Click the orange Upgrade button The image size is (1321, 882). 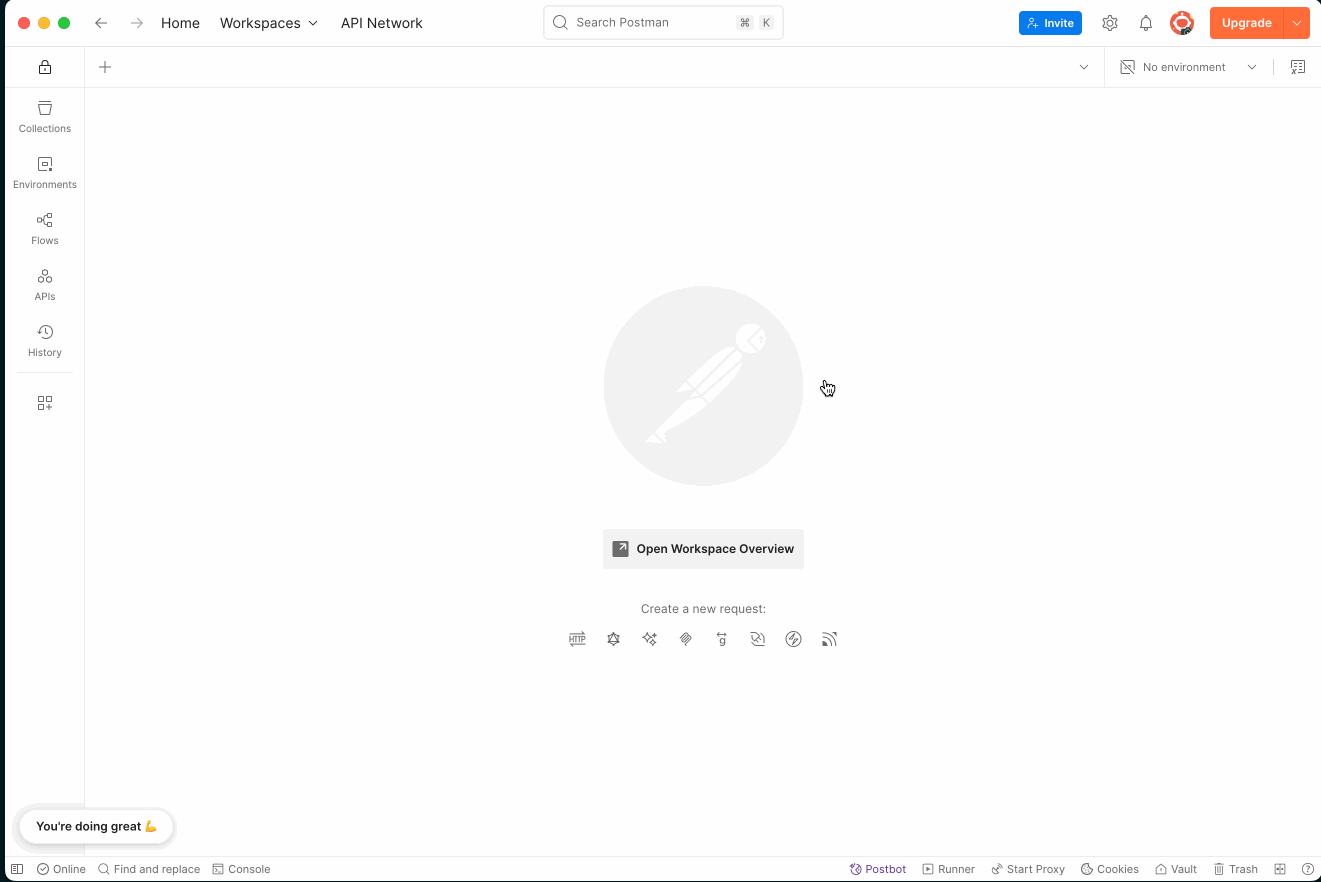click(1246, 23)
